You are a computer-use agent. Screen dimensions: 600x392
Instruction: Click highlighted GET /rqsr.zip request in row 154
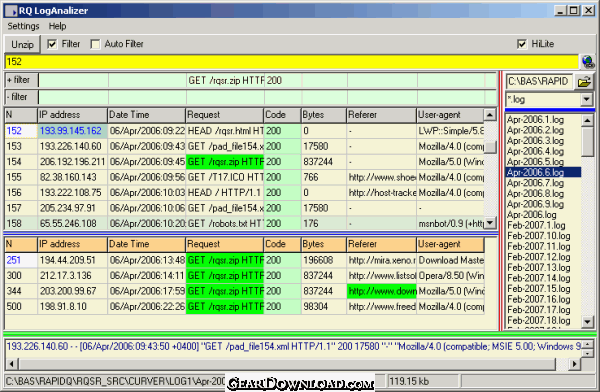pos(225,162)
